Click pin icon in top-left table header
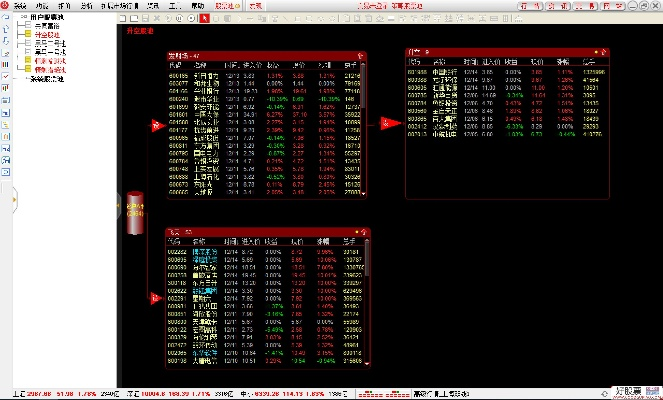663x400 pixels. pyautogui.click(x=360, y=55)
